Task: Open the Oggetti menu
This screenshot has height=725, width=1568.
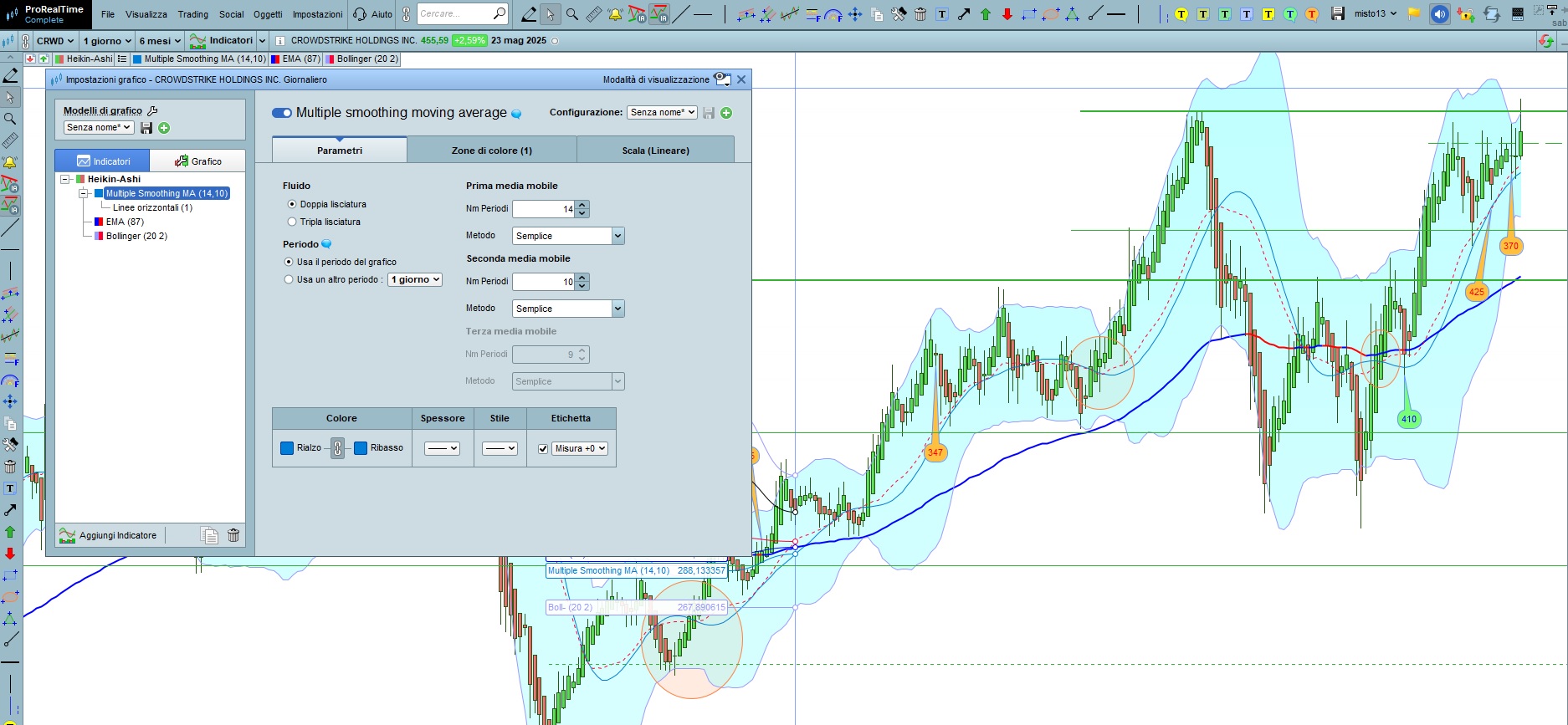Action: click(x=268, y=14)
